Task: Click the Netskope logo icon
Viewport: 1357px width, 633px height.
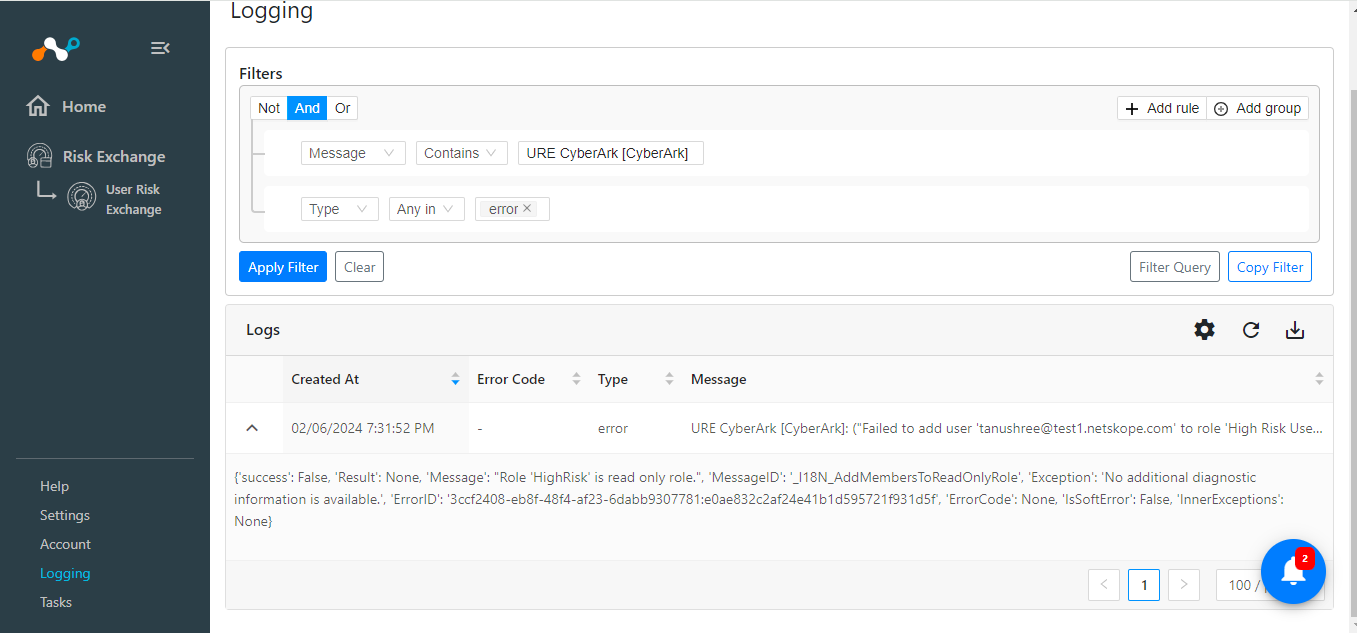Action: click(x=55, y=47)
